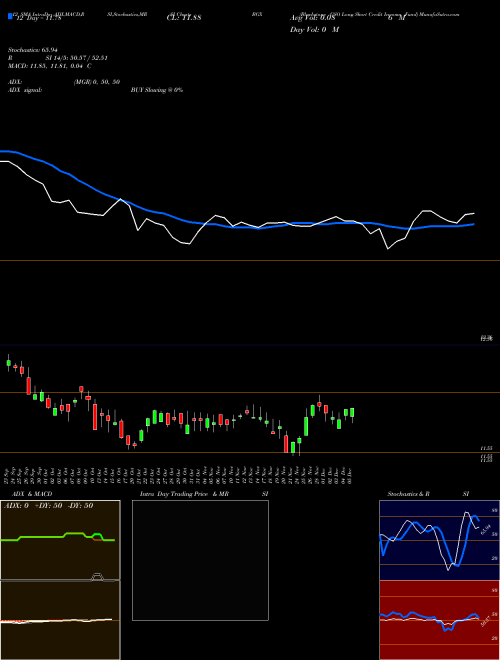Click the 63.94 label on the Stochastics line

[486, 529]
